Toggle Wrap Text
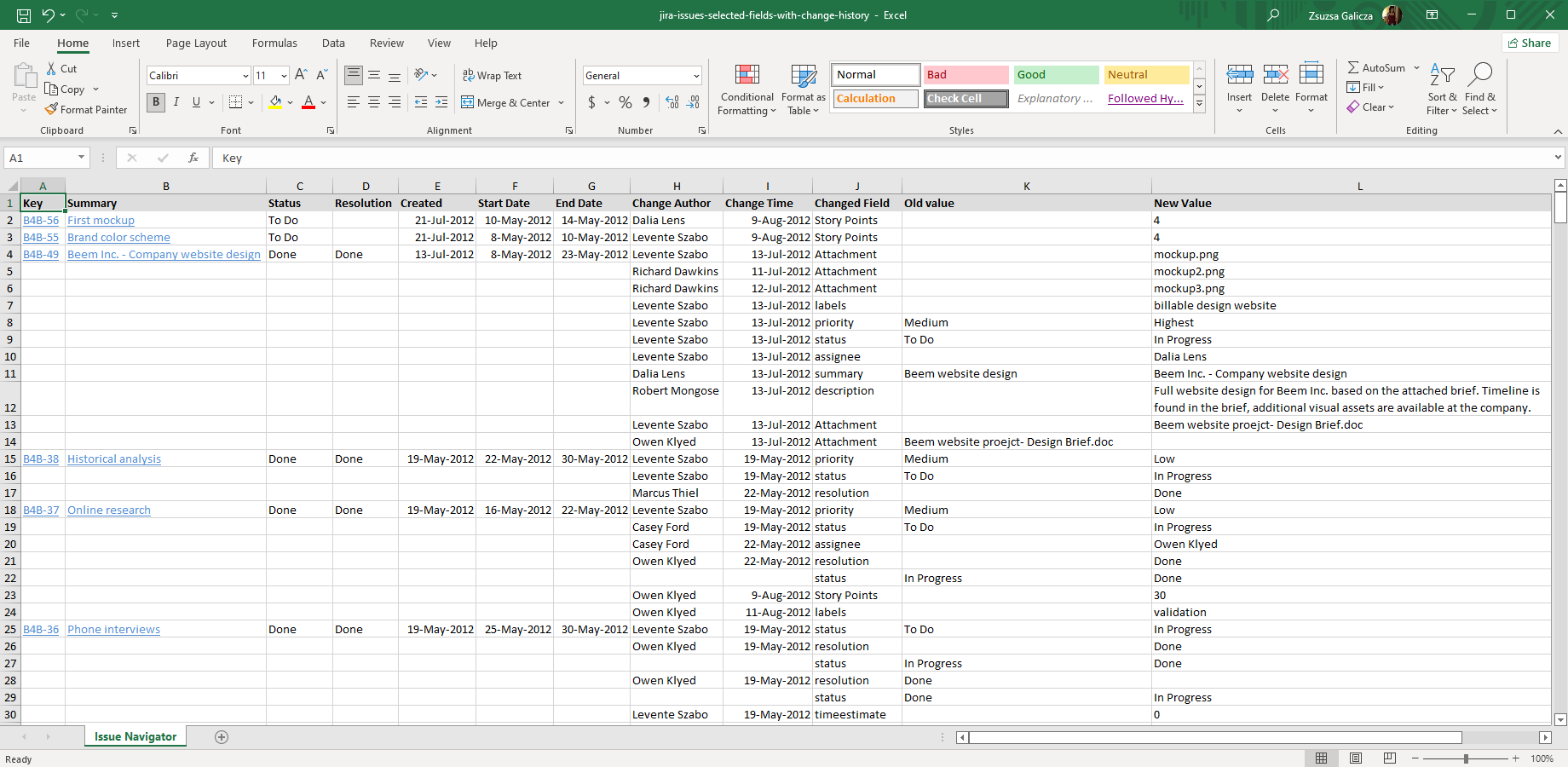This screenshot has height=767, width=1568. coord(492,75)
